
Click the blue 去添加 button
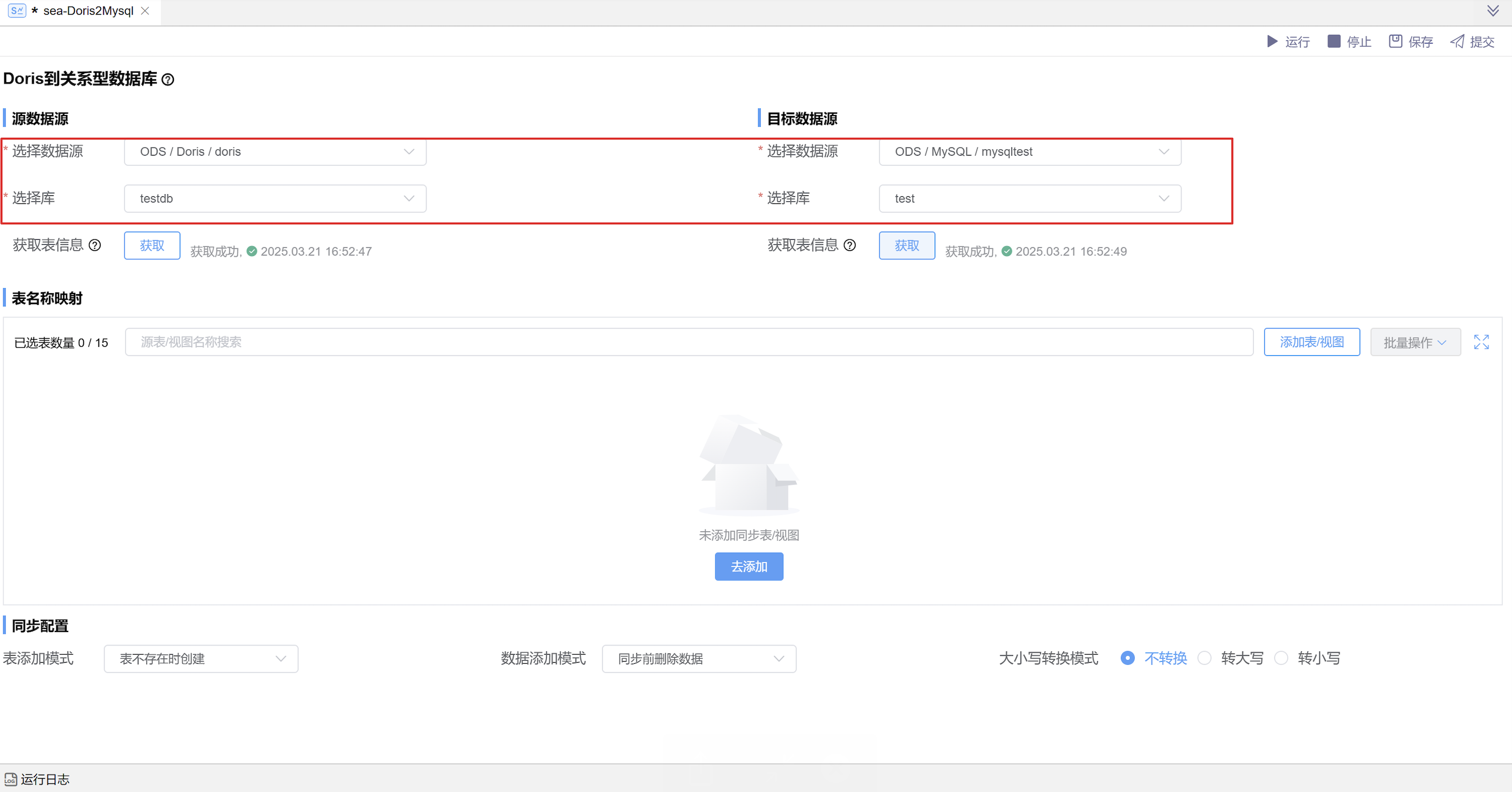pos(748,567)
